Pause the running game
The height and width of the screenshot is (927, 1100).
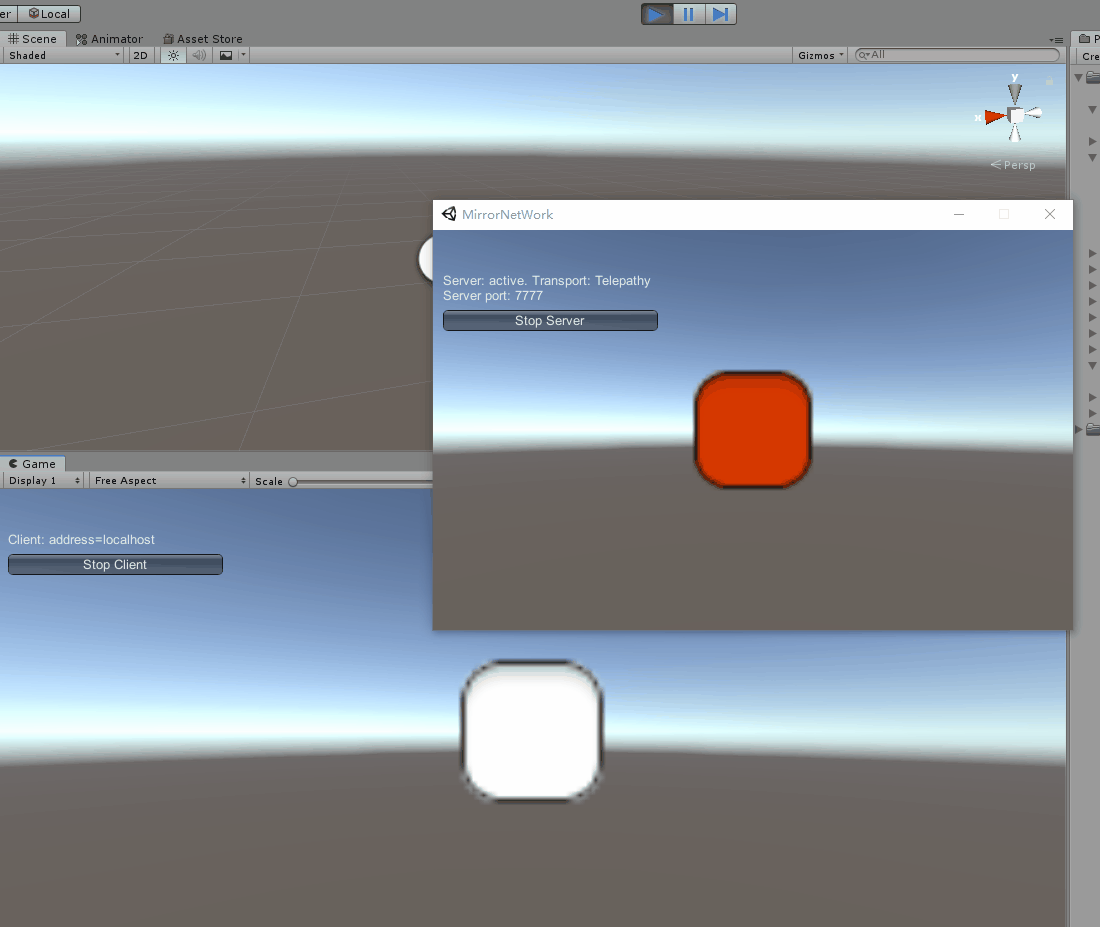coord(688,14)
